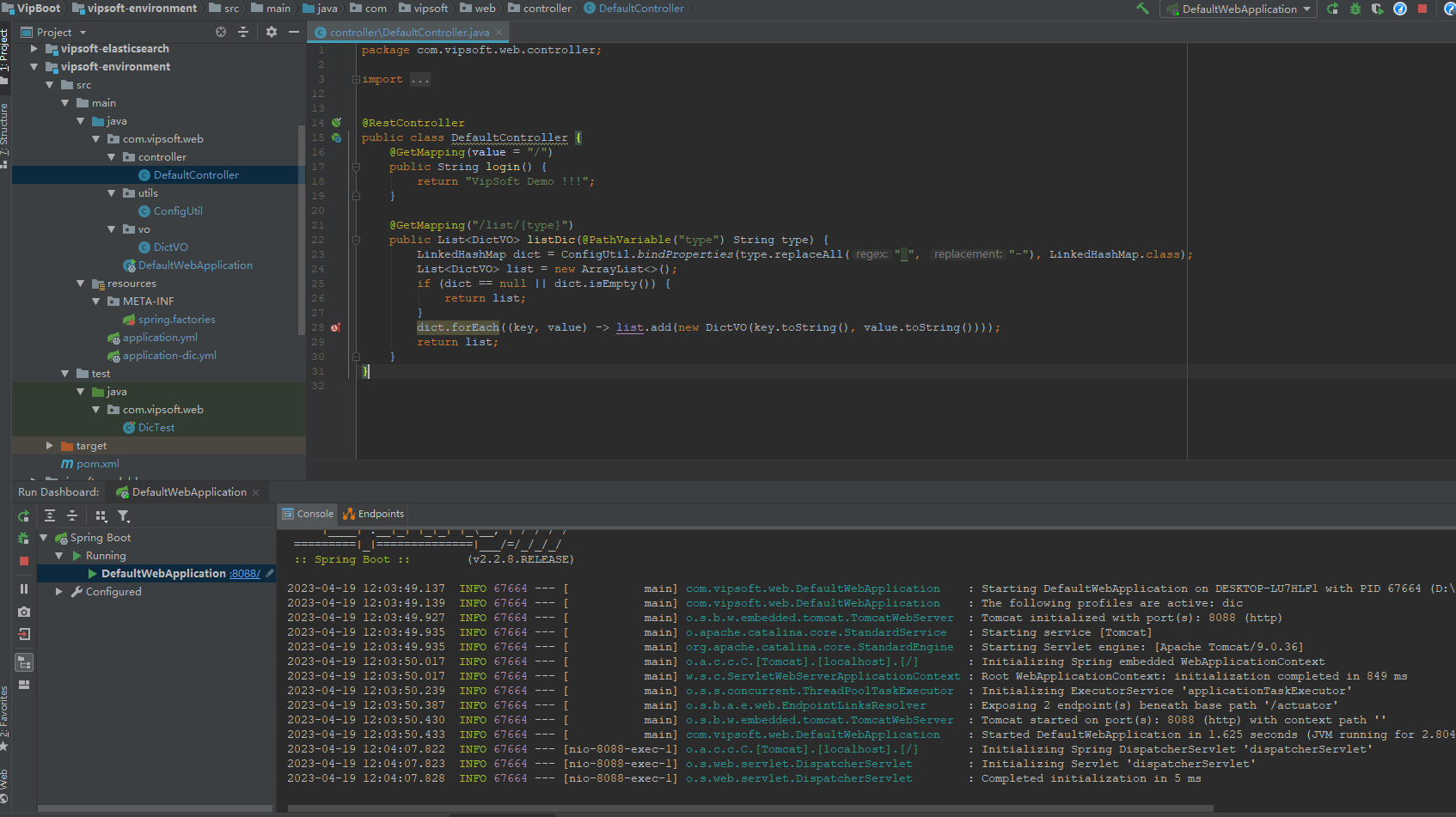1456x817 pixels.
Task: Expand the vipsoft-elasticsearch module
Action: pos(34,49)
